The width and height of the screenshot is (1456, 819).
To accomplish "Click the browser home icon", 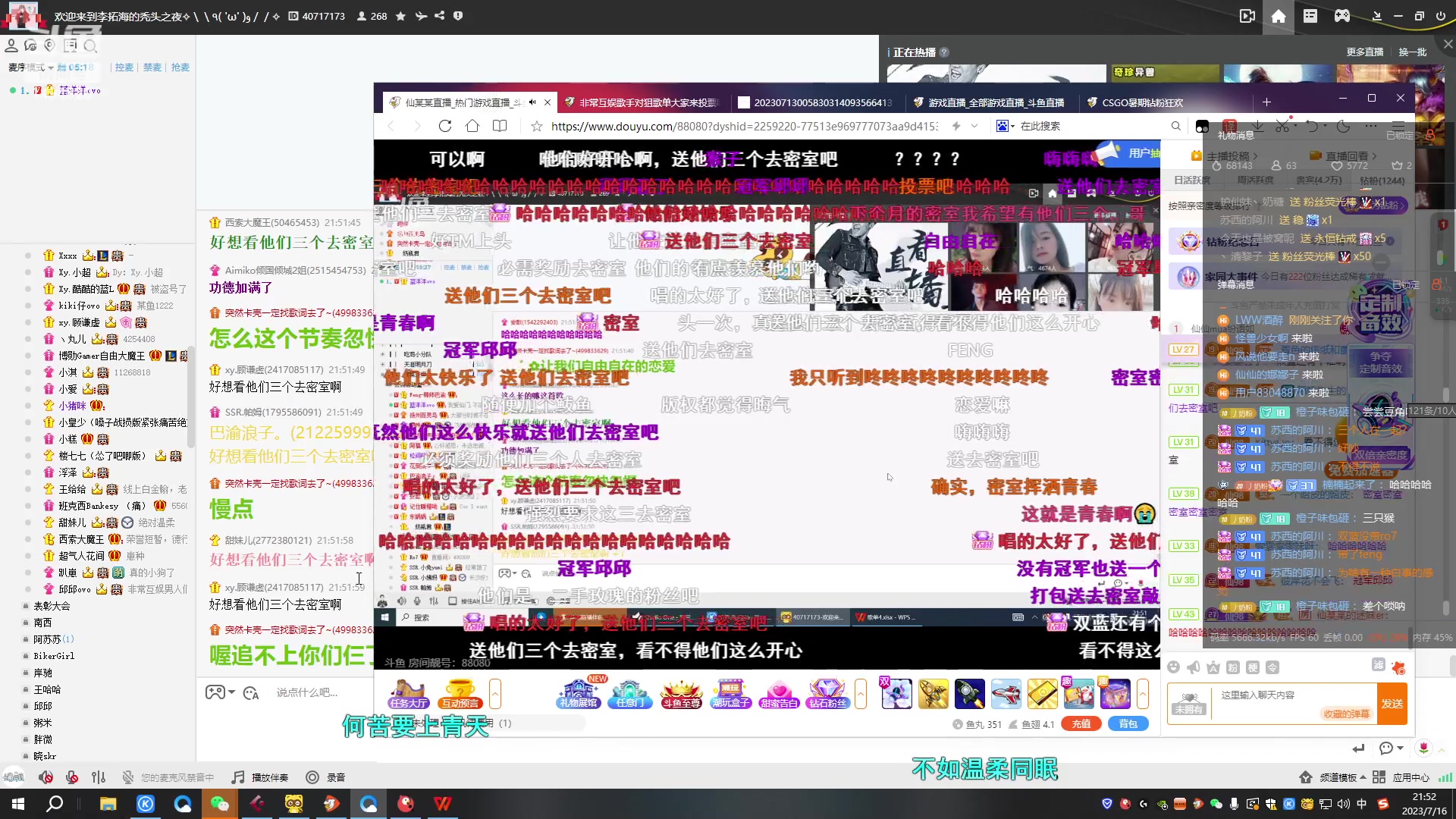I will 472,126.
